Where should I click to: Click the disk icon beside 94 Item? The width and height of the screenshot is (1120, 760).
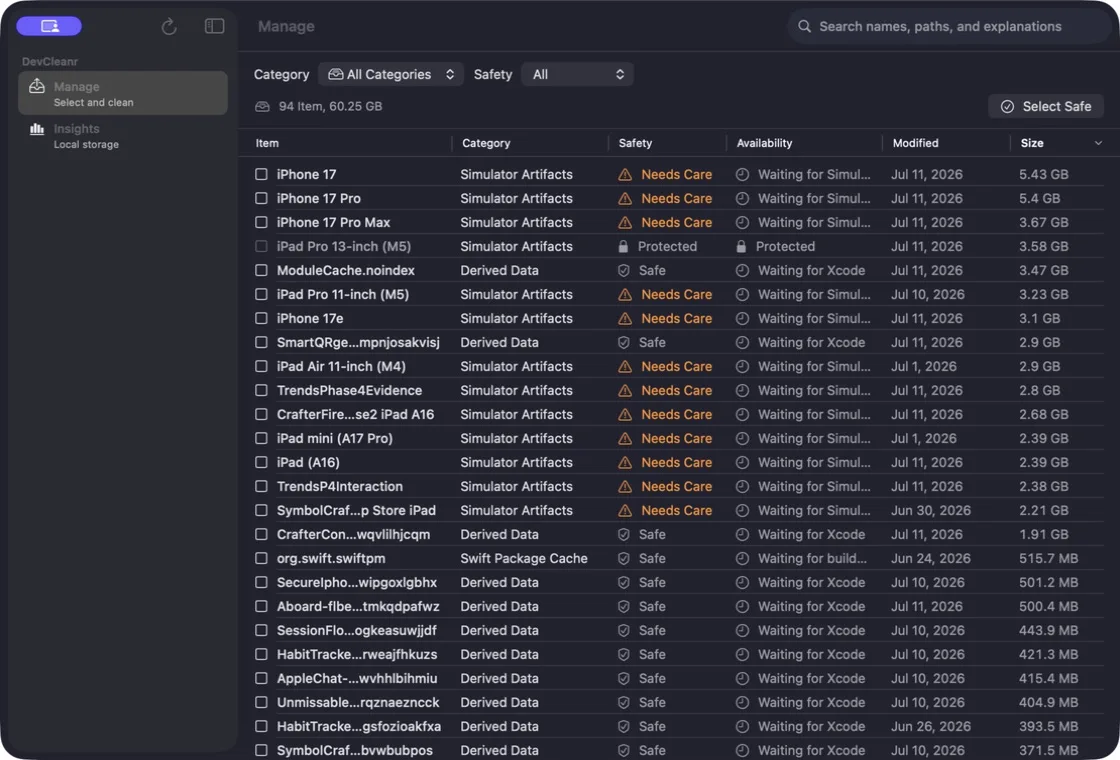coord(262,106)
